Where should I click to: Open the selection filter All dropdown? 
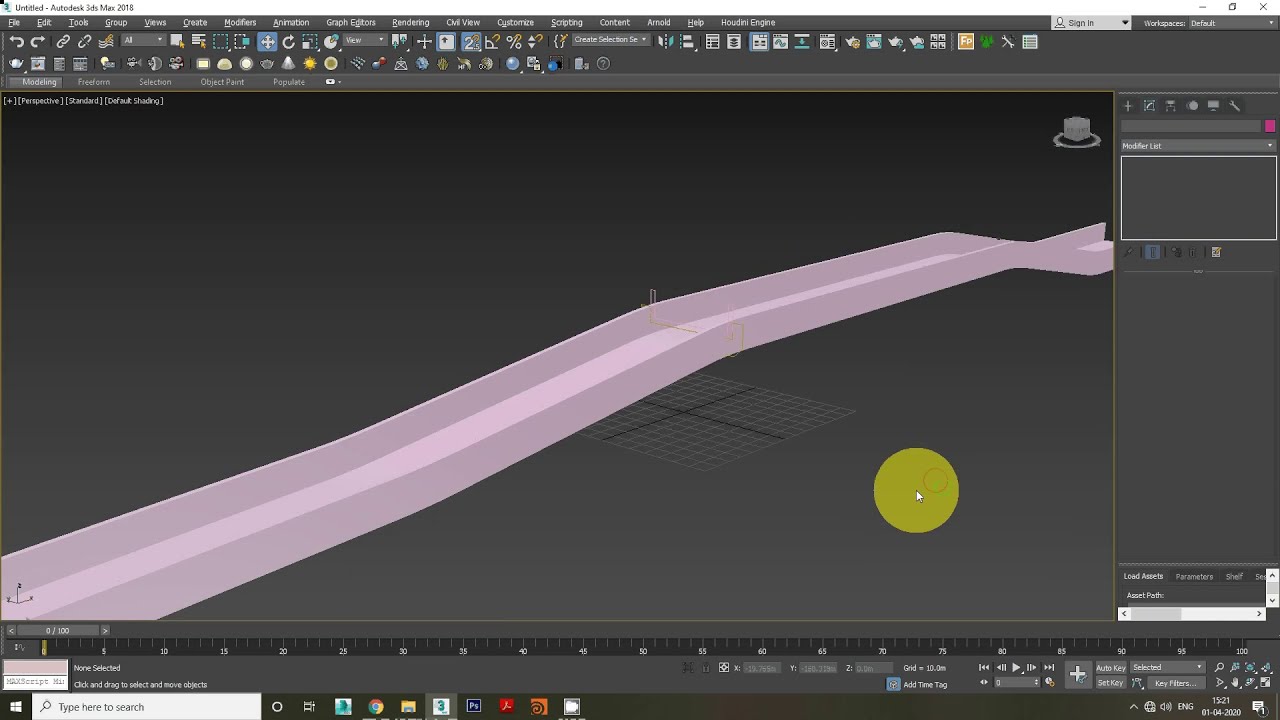[143, 41]
